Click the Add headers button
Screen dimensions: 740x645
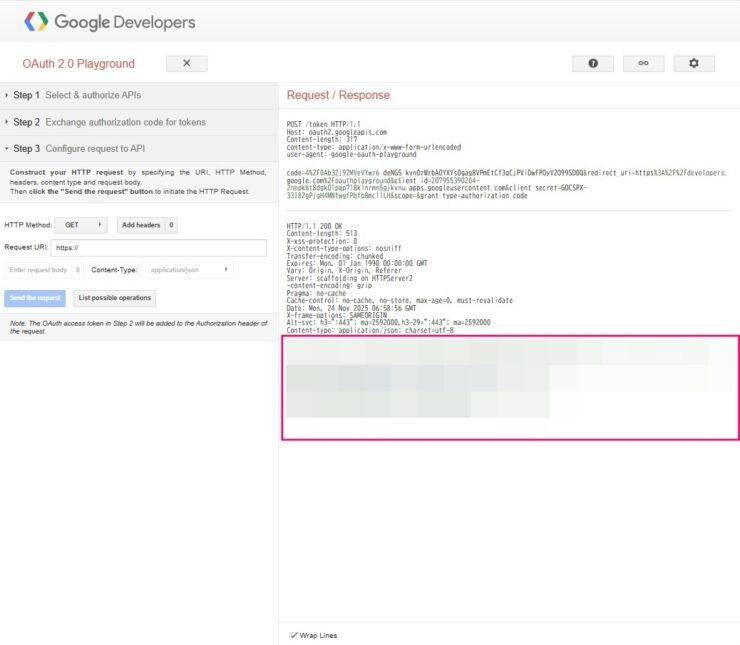click(x=141, y=225)
